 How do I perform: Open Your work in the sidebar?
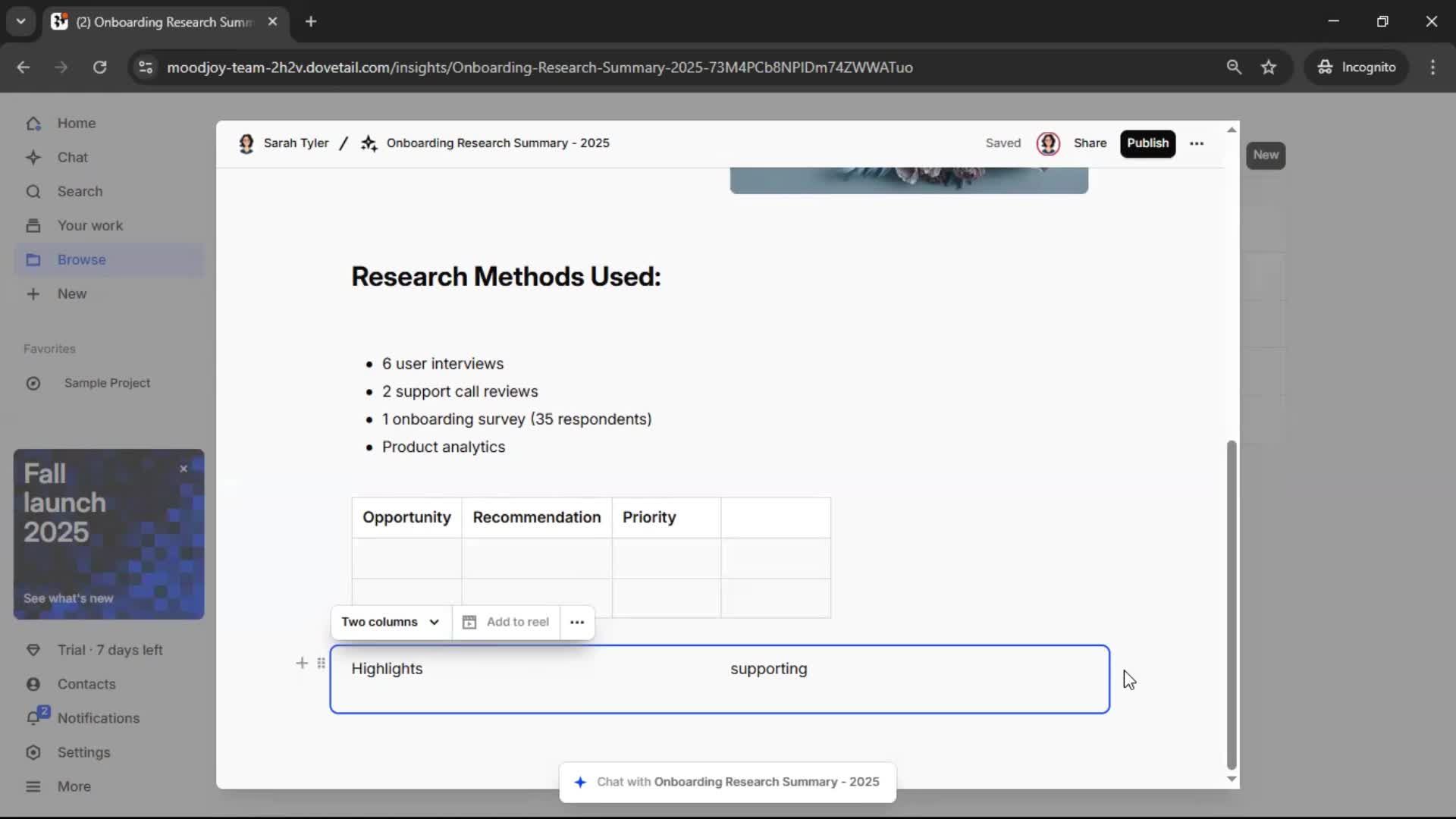[89, 226]
